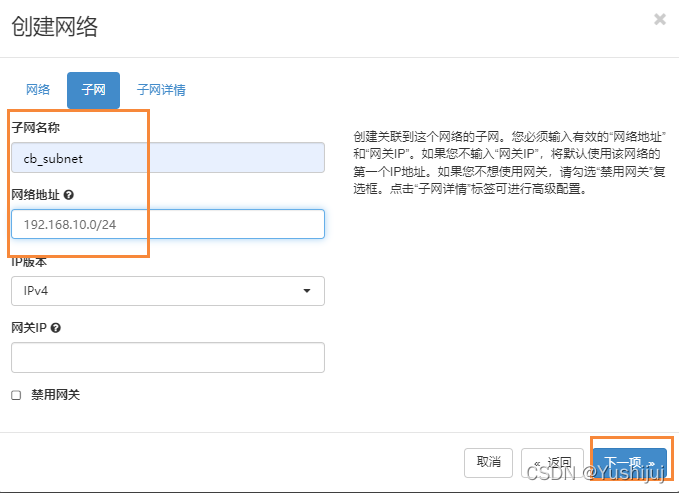Screen dimensions: 679x493
Task: Expand the IP版本 IPv4 dropdown
Action: pyautogui.click(x=168, y=291)
